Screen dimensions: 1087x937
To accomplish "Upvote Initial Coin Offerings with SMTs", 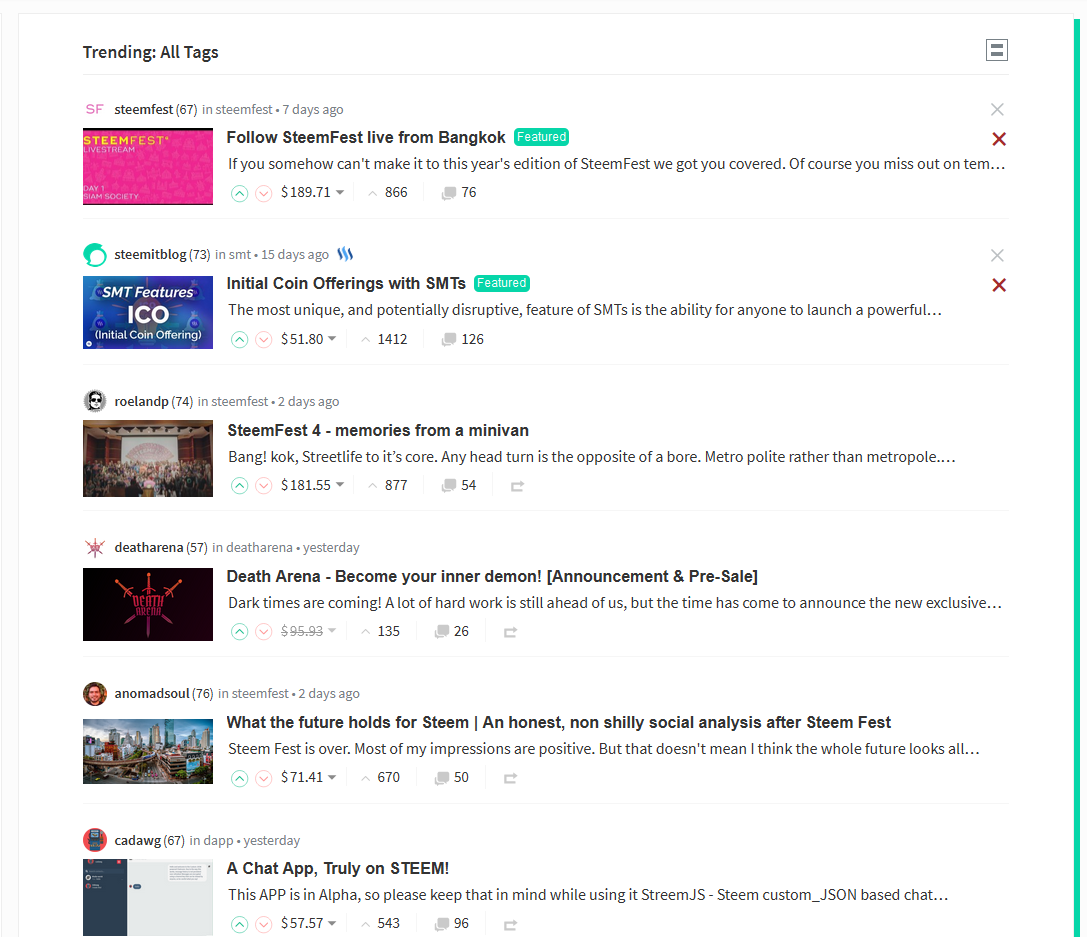I will click(x=239, y=340).
